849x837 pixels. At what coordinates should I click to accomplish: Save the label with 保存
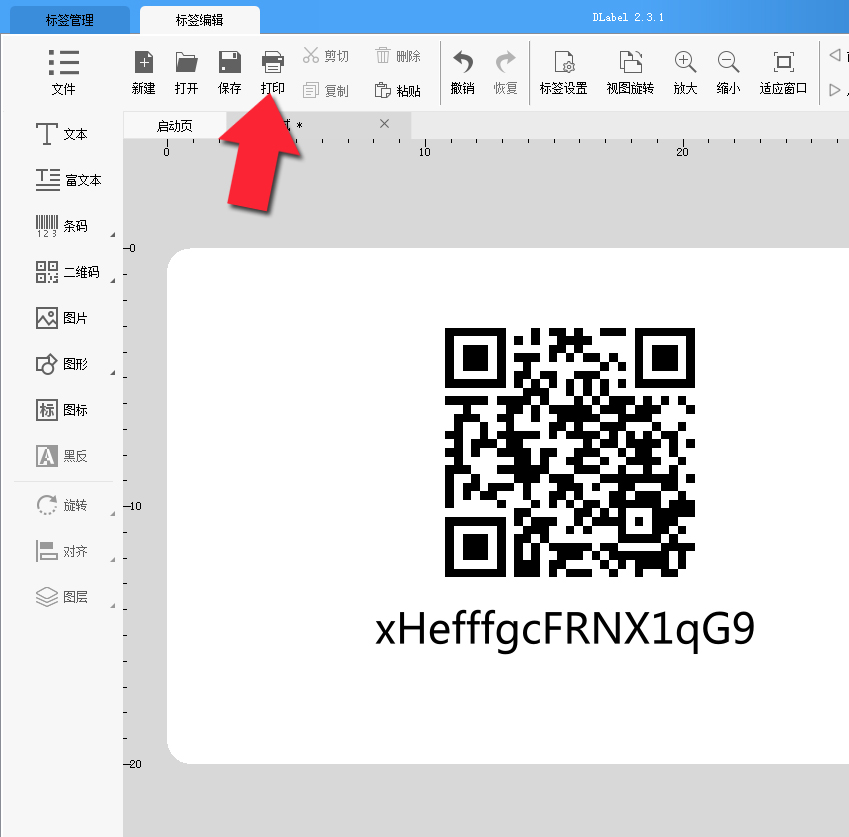(230, 73)
